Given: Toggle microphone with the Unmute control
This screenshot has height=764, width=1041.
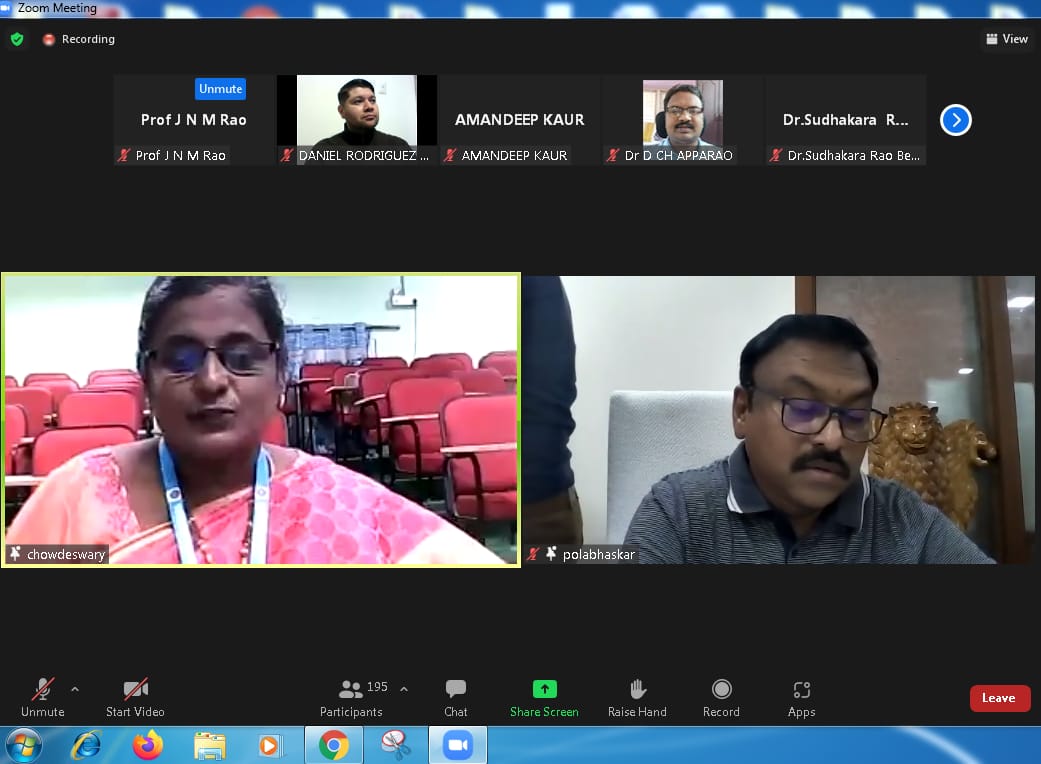Looking at the screenshot, I should [42, 697].
